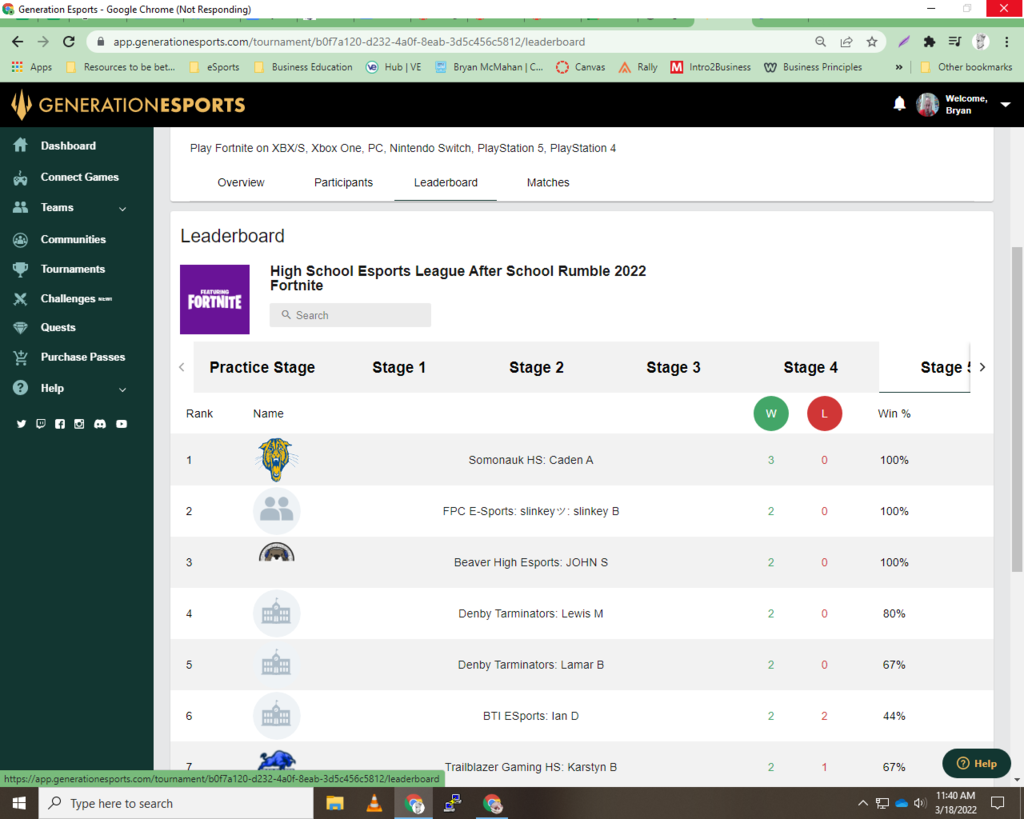Switch to the Participants tab
The image size is (1024, 819).
click(344, 183)
